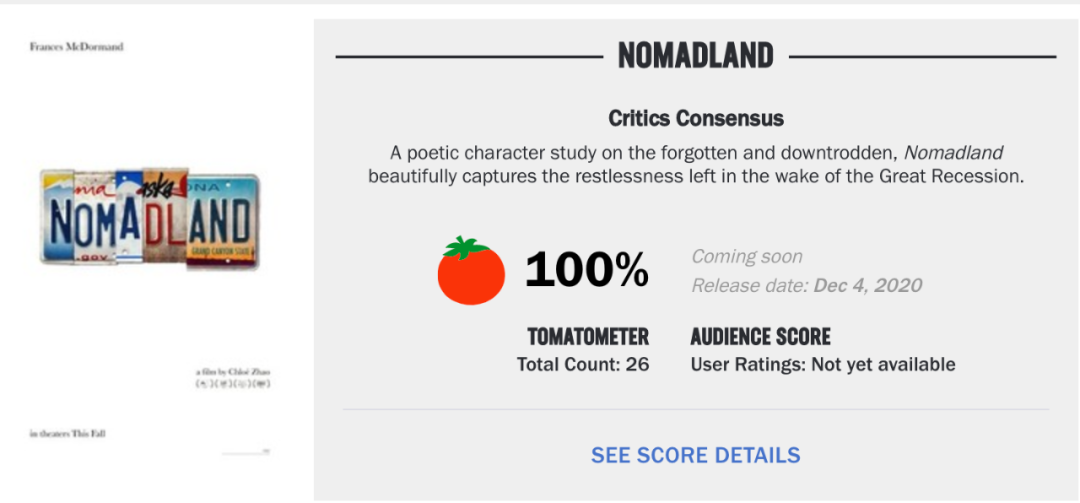Click the green leaf stem of tomato icon
The image size is (1080, 503).
tap(467, 247)
